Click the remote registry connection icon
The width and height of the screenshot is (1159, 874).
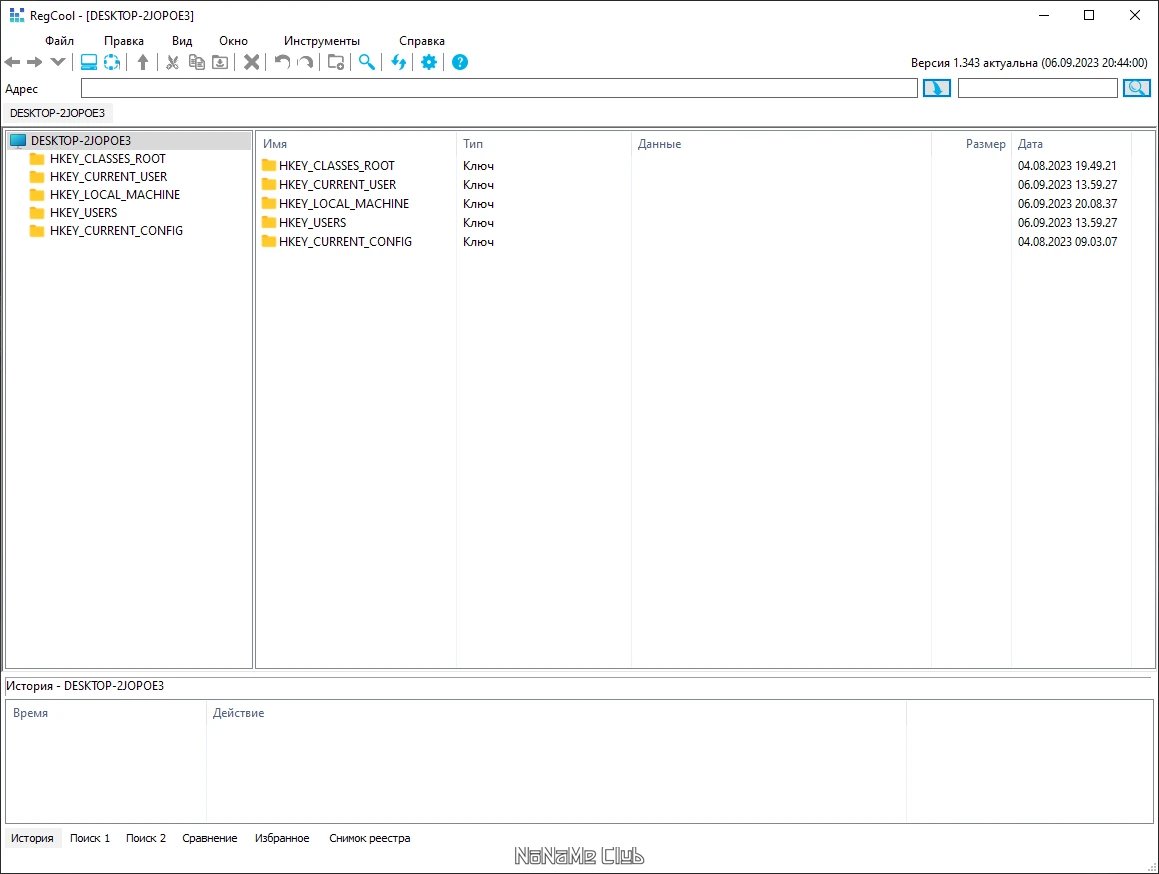112,62
